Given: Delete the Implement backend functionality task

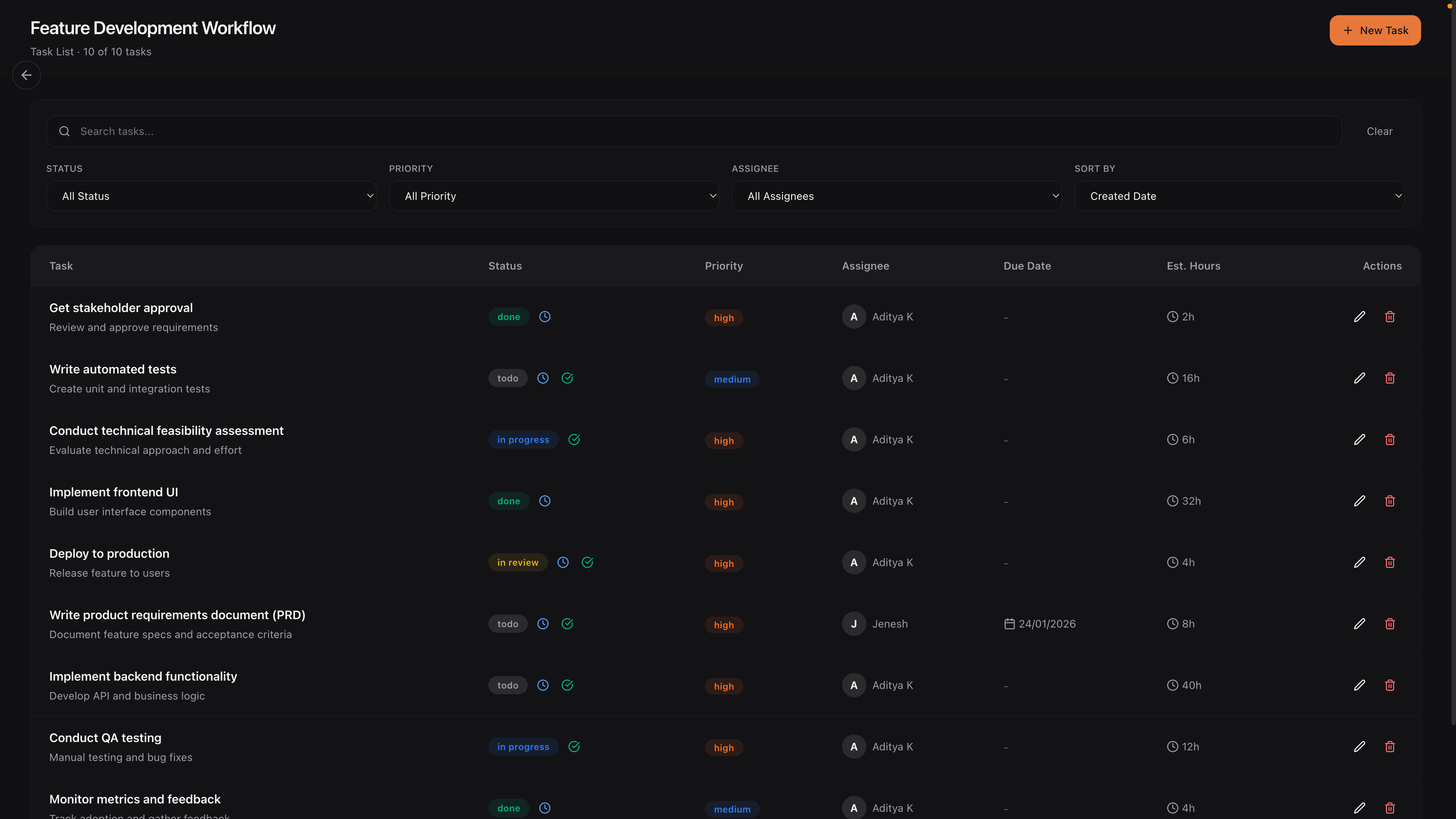Looking at the screenshot, I should click(x=1390, y=685).
